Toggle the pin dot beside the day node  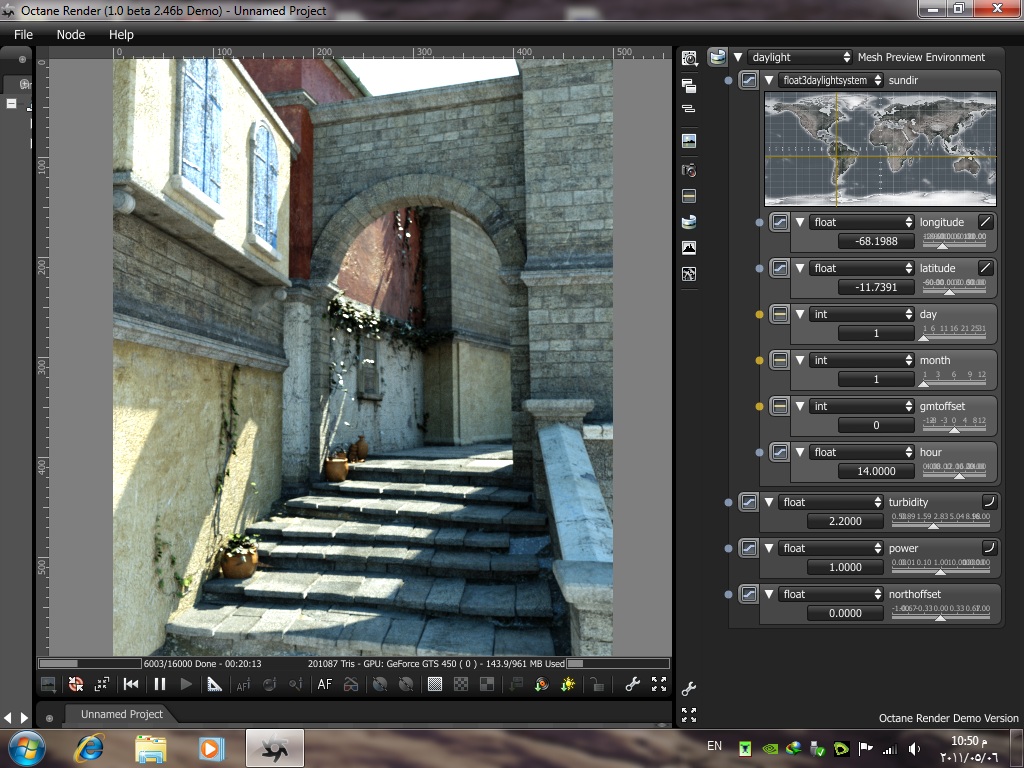pos(759,314)
